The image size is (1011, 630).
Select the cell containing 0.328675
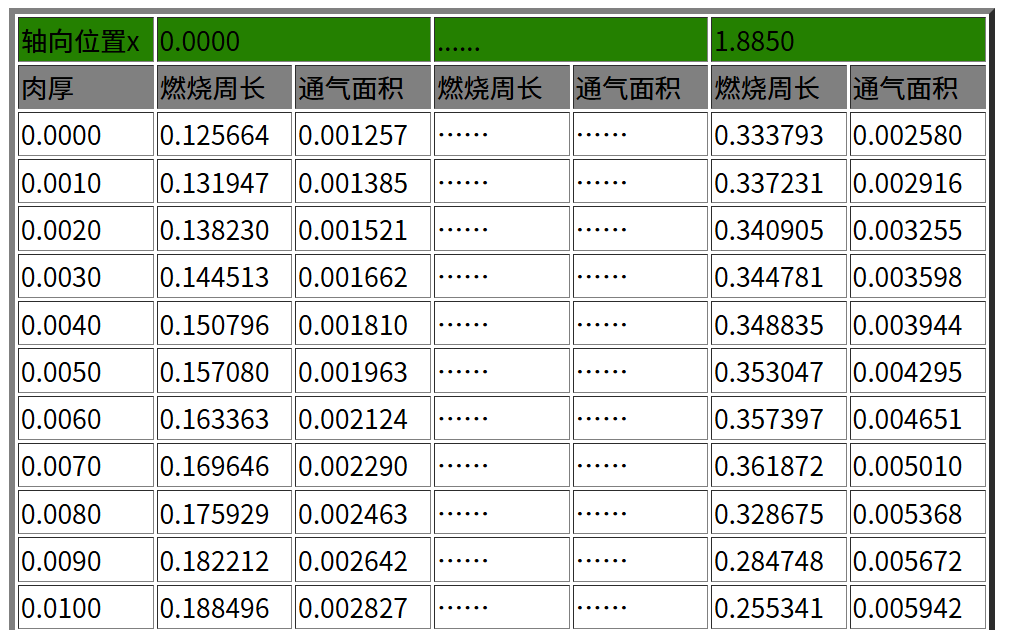pyautogui.click(x=778, y=514)
